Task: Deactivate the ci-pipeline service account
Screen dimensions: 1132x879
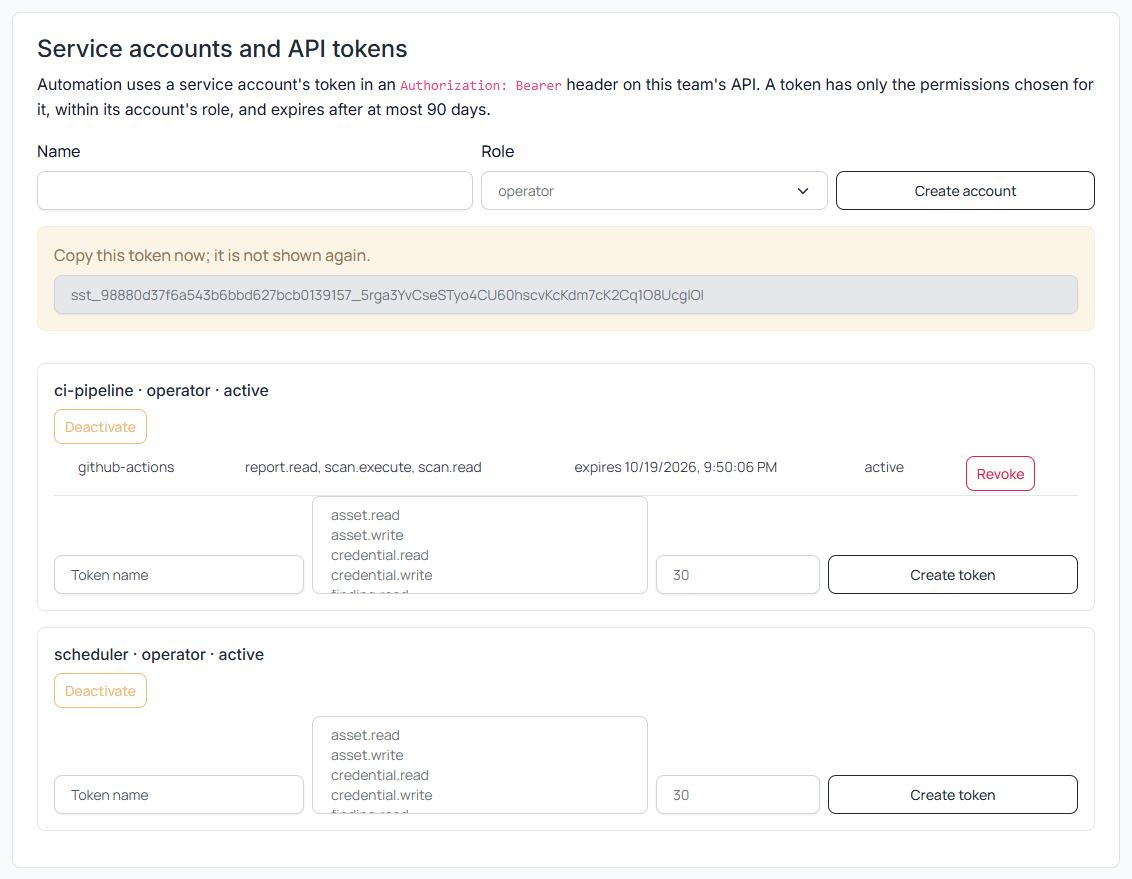Action: pyautogui.click(x=100, y=427)
